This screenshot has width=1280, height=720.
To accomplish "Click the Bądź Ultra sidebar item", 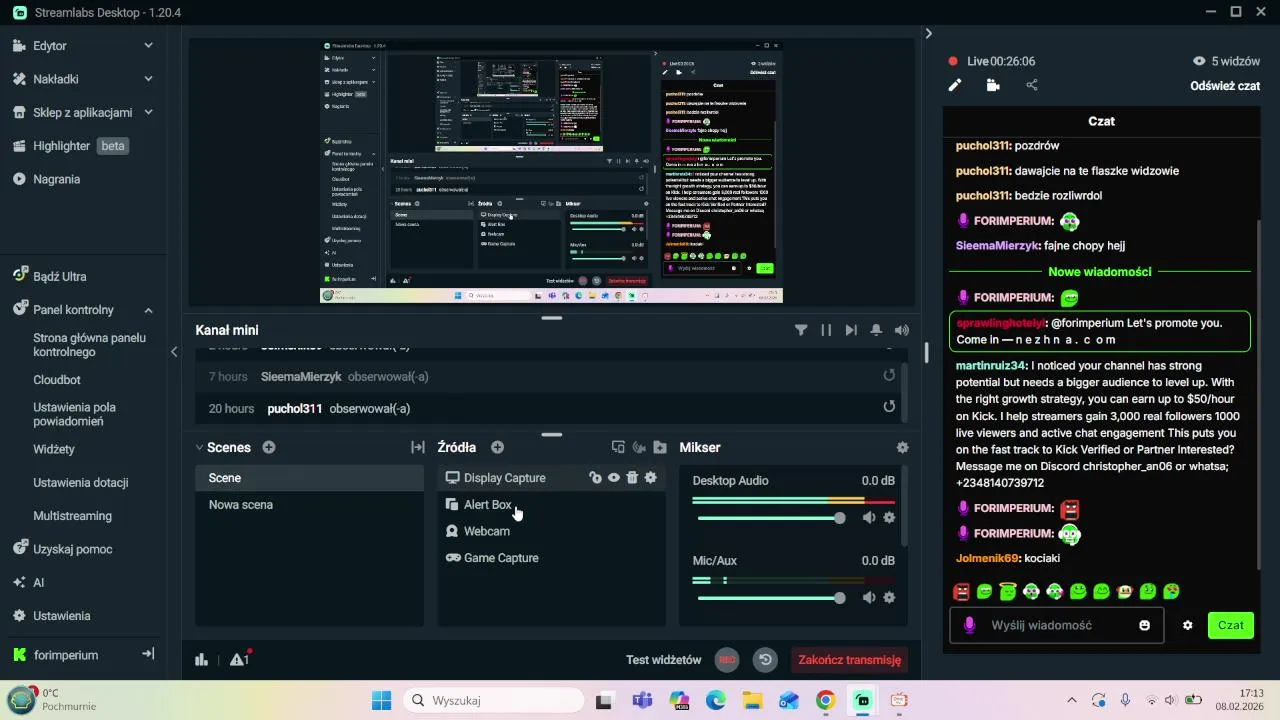I will [x=59, y=276].
